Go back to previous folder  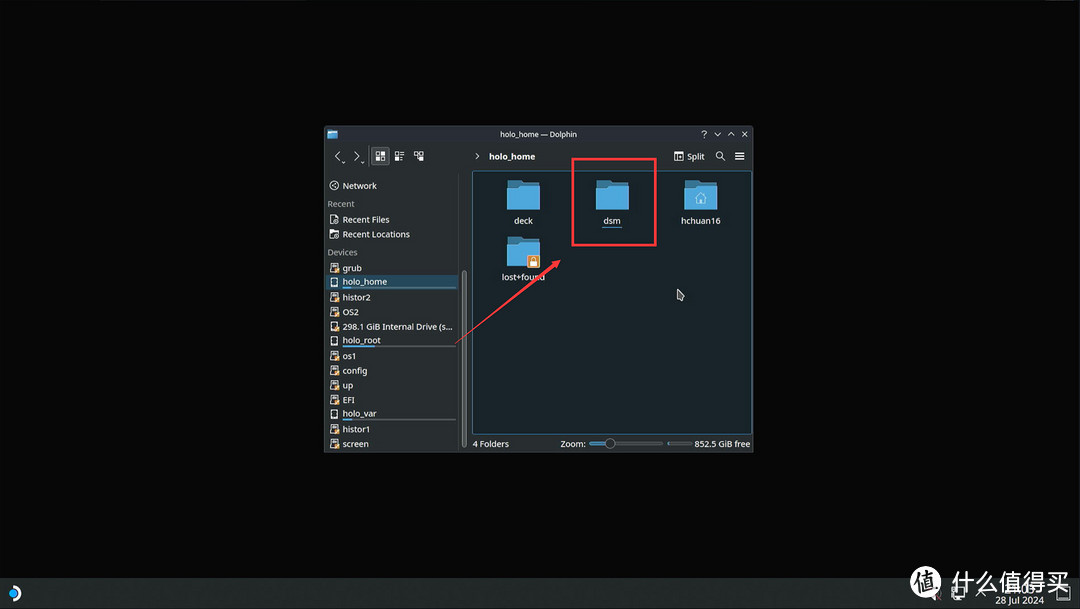(338, 157)
